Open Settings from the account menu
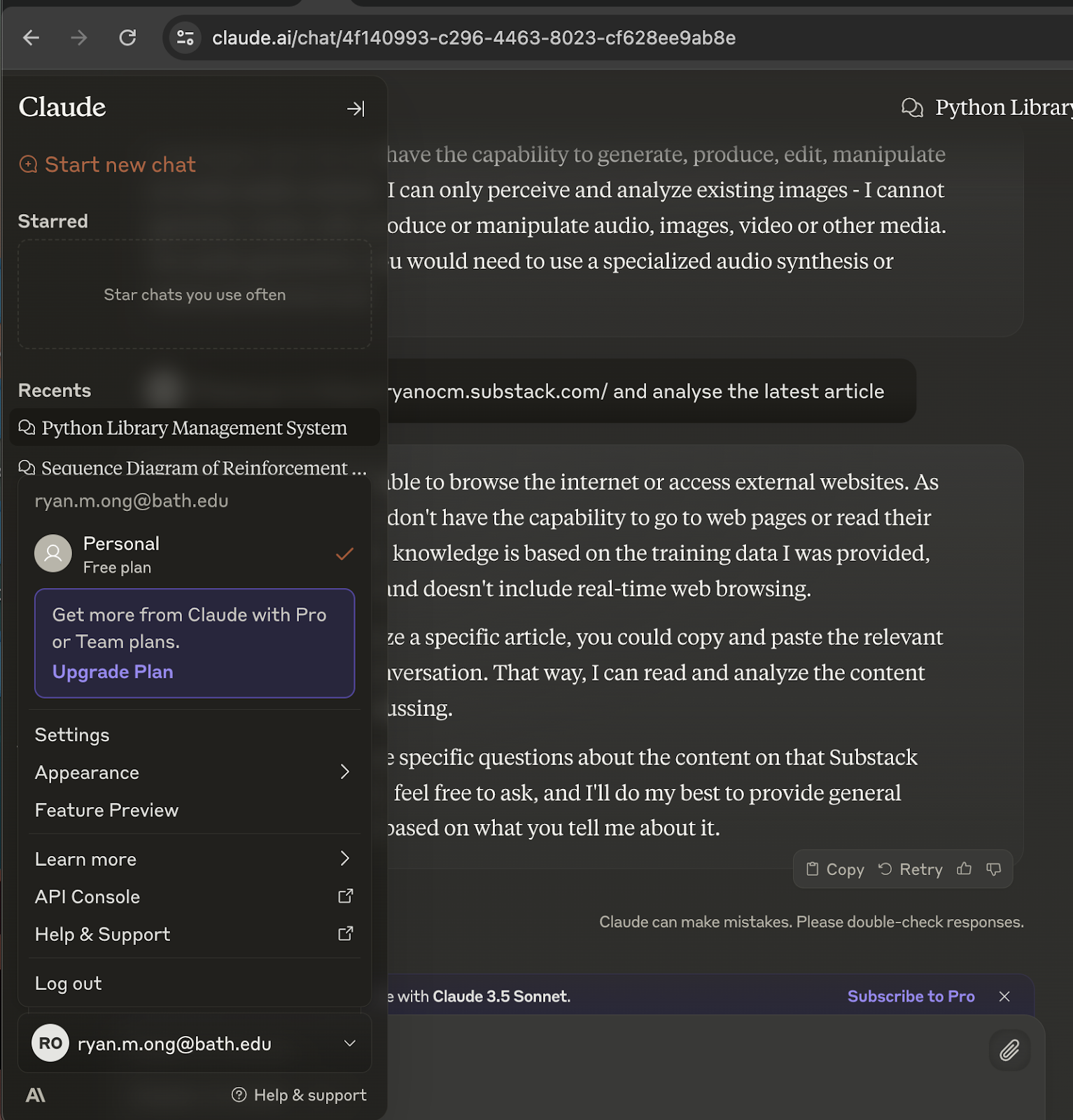The image size is (1073, 1120). click(195, 735)
